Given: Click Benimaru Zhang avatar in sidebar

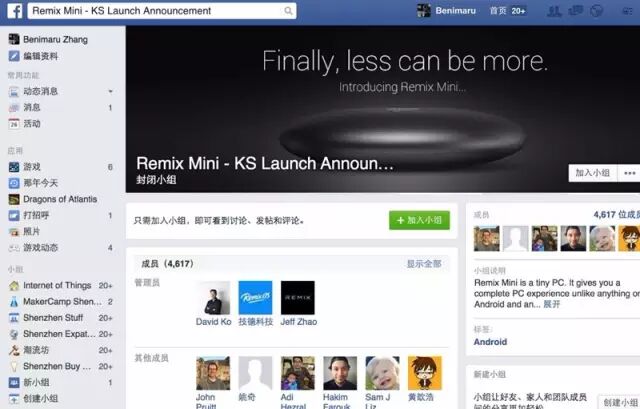Looking at the screenshot, I should pyautogui.click(x=14, y=39).
